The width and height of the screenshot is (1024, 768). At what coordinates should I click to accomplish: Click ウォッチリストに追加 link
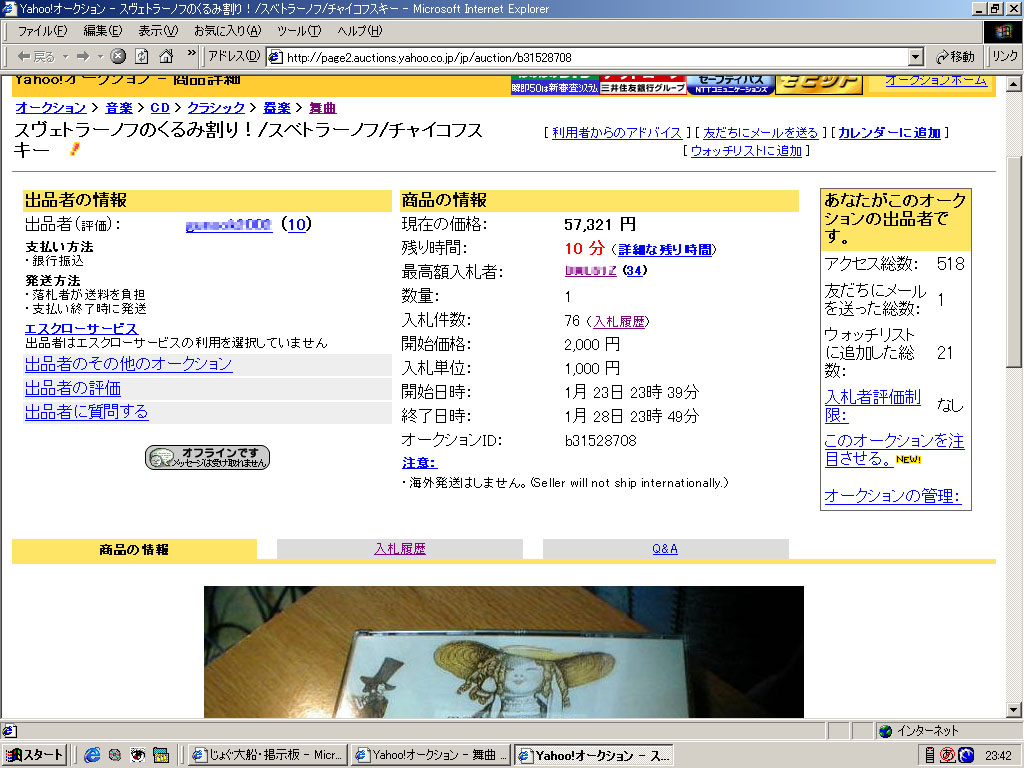click(746, 151)
